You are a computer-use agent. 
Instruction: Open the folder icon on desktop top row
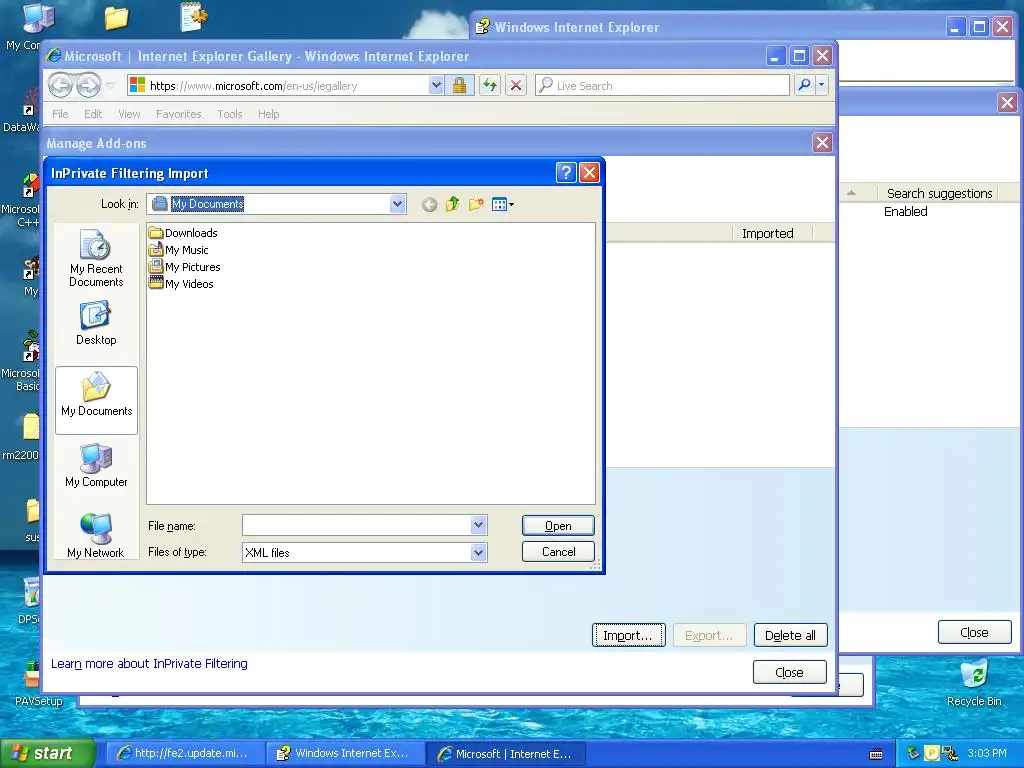[116, 18]
